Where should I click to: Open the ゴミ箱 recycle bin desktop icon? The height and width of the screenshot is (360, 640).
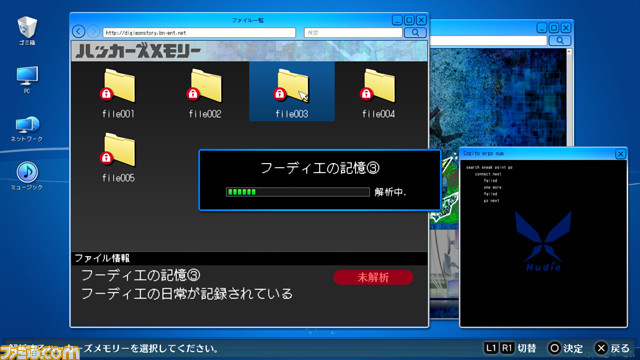[x=27, y=30]
